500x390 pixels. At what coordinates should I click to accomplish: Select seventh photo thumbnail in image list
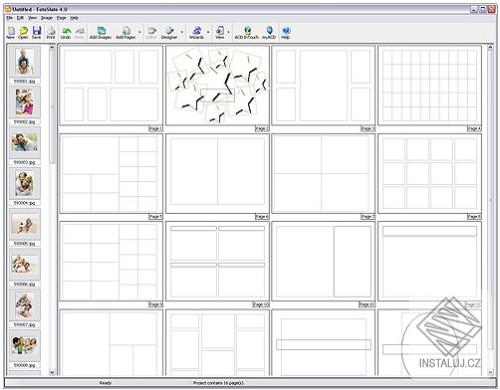tap(25, 305)
